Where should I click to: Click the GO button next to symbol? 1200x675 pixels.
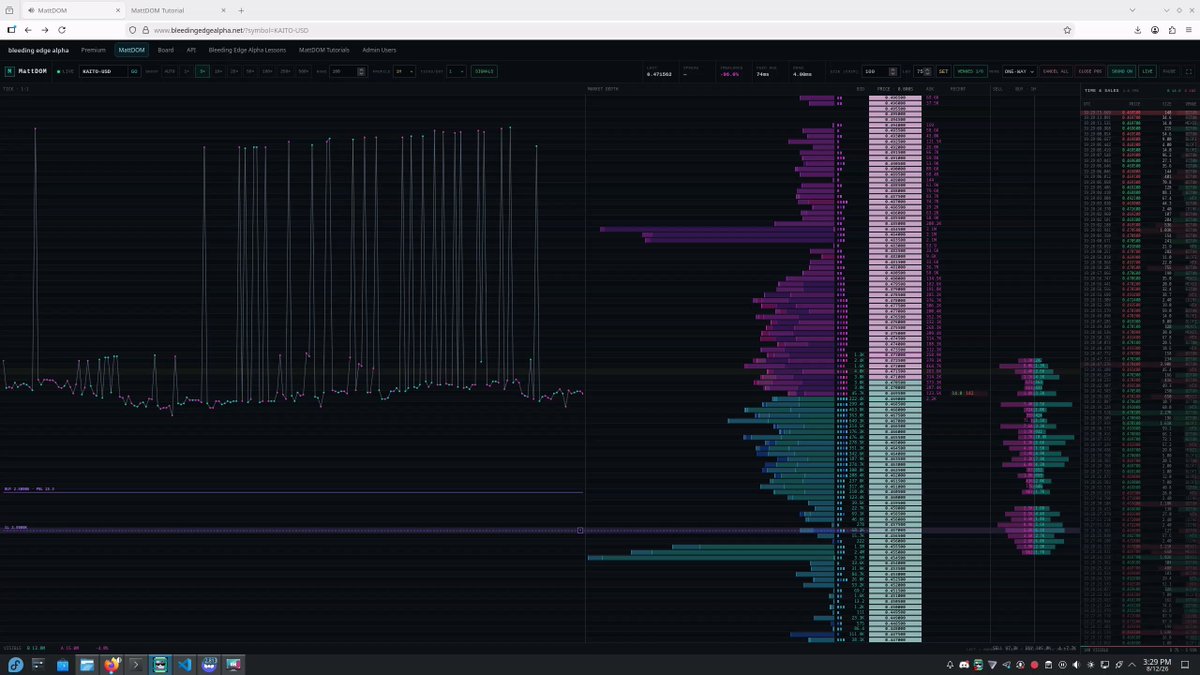coord(134,71)
